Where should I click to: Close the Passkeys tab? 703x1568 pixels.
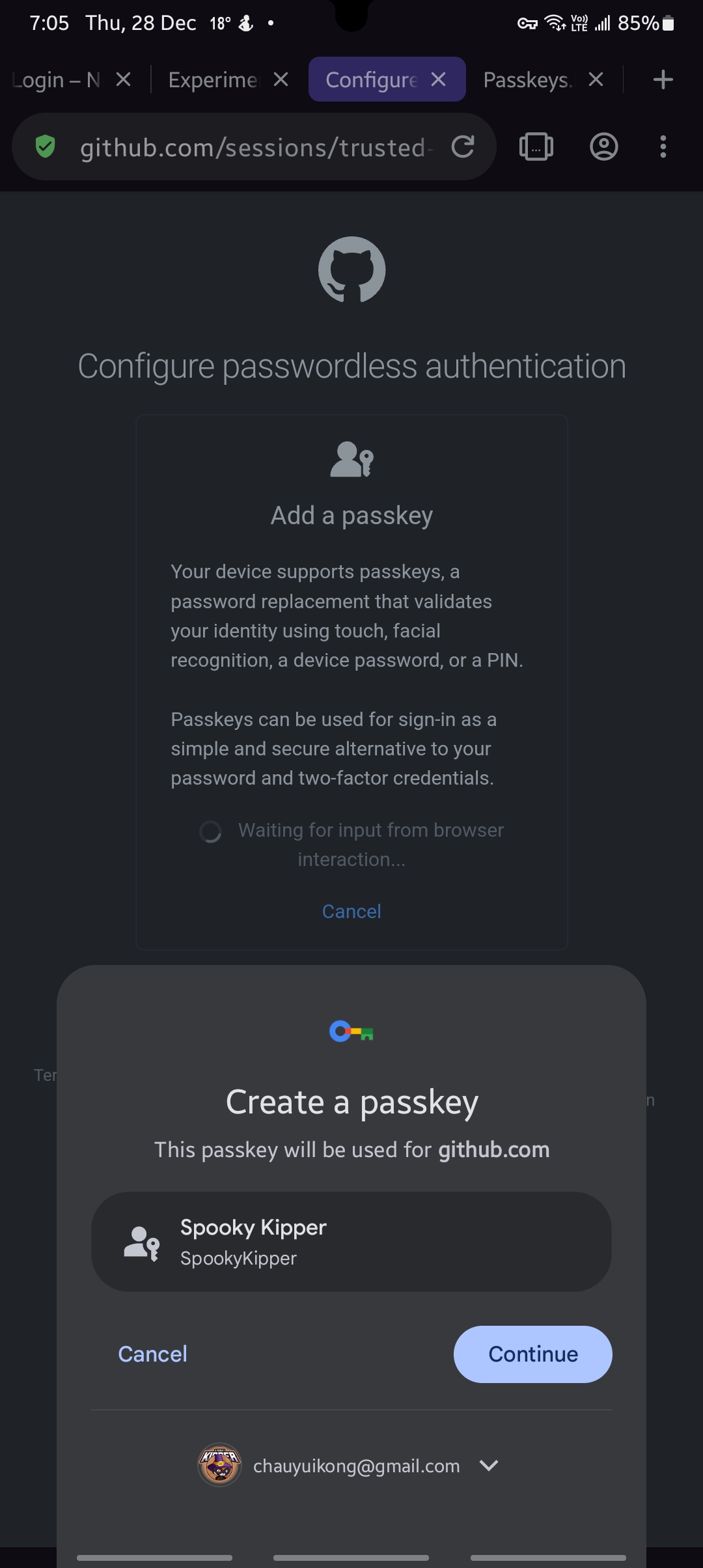596,79
